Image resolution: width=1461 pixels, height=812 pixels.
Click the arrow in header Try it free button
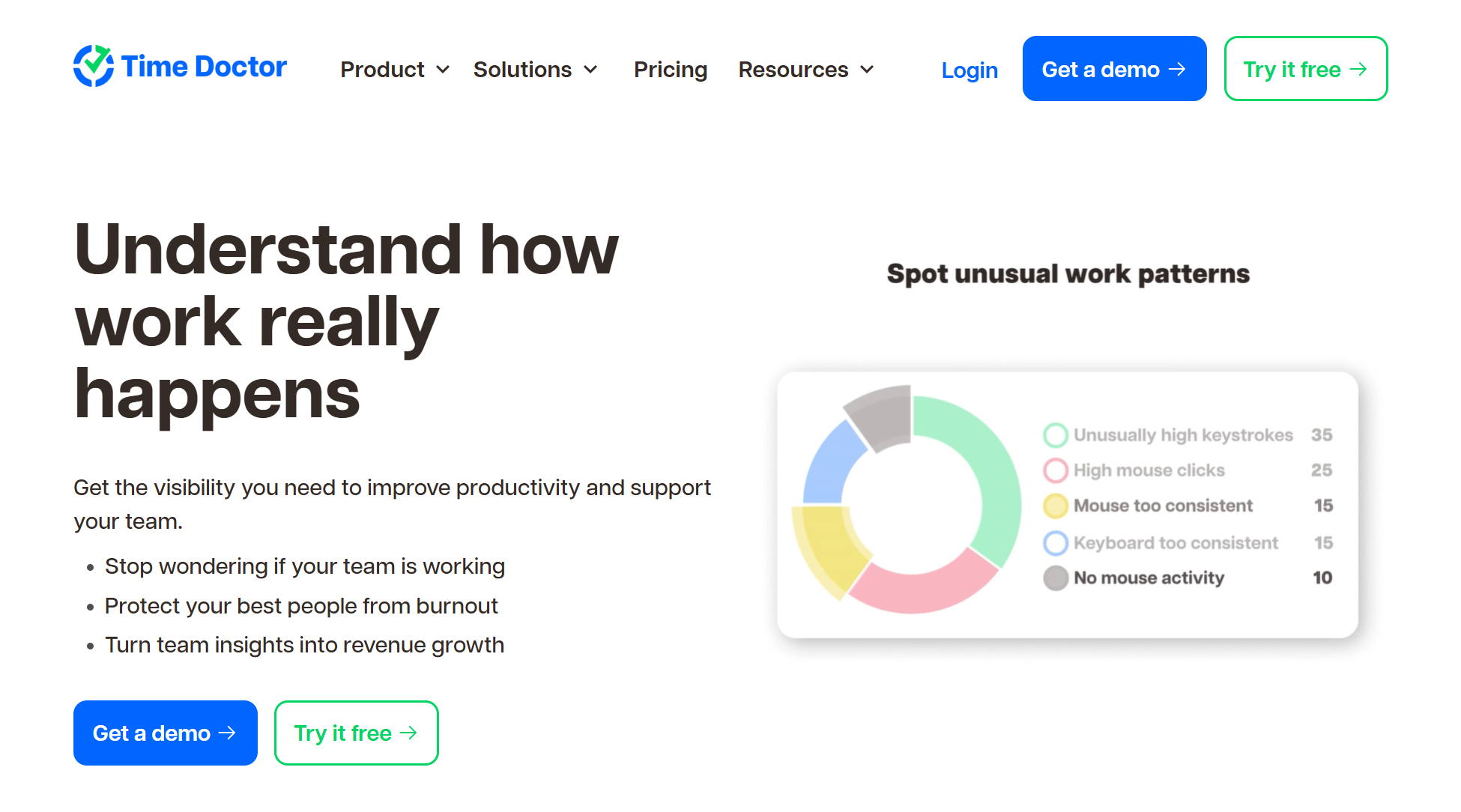(x=1358, y=69)
